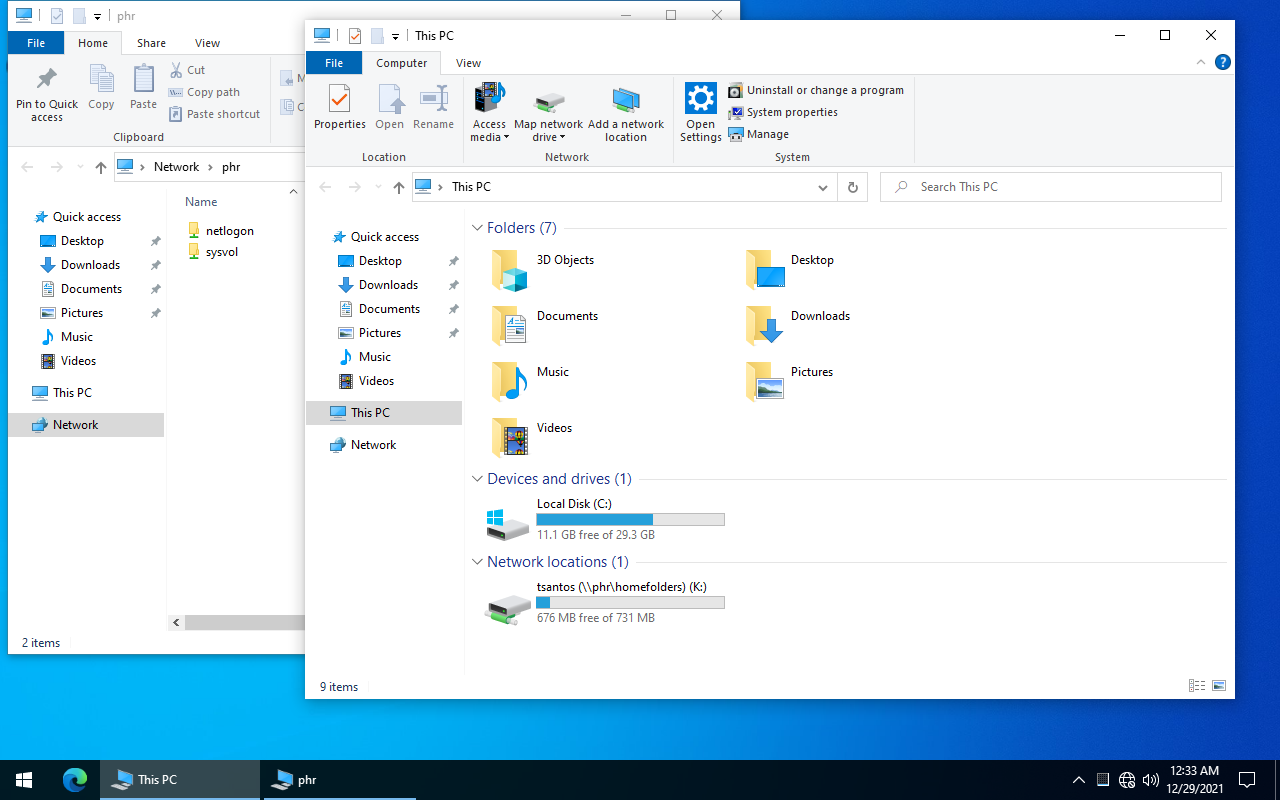Viewport: 1280px width, 800px height.
Task: Pin Desktop in the navigation pane
Action: 453,260
